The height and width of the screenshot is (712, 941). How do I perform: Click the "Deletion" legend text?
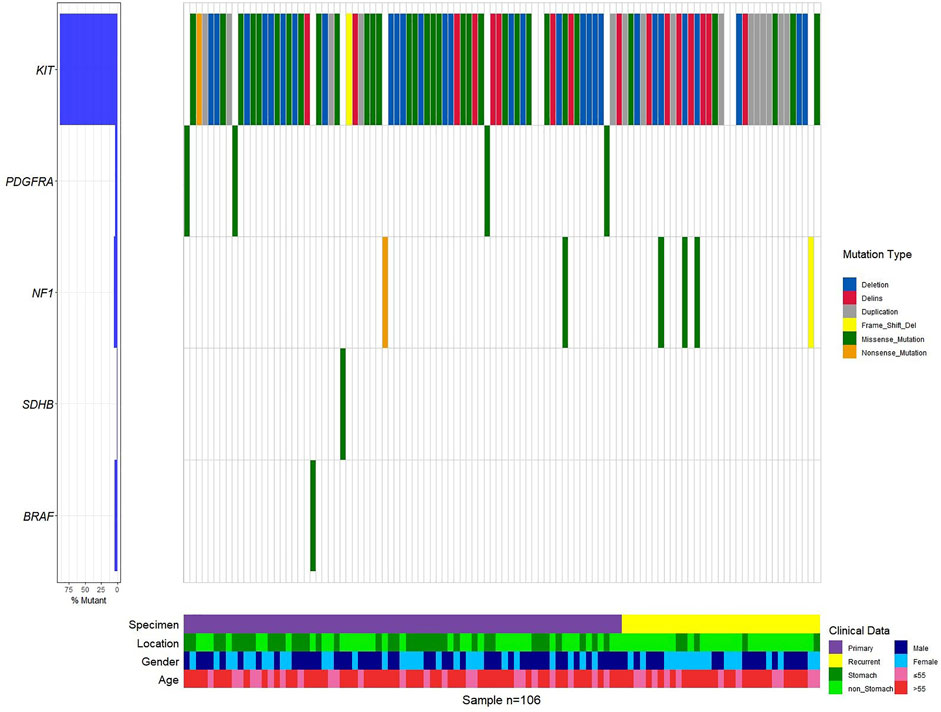point(875,285)
